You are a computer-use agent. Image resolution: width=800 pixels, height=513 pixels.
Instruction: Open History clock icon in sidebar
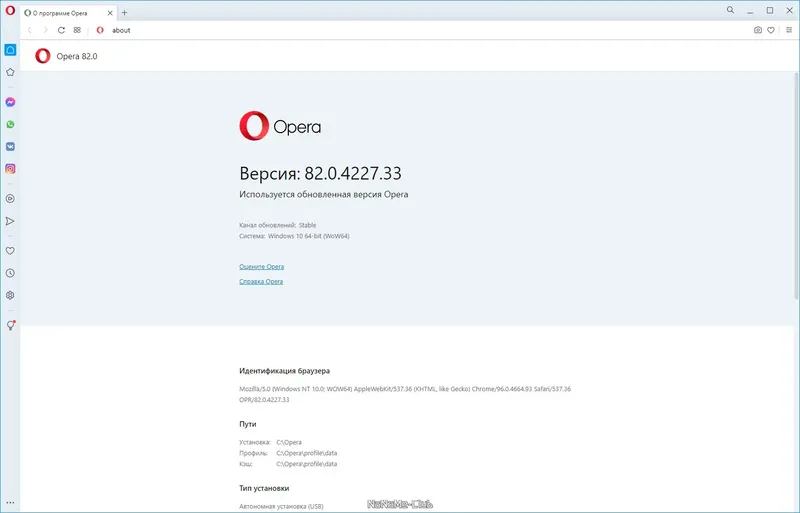coord(10,273)
